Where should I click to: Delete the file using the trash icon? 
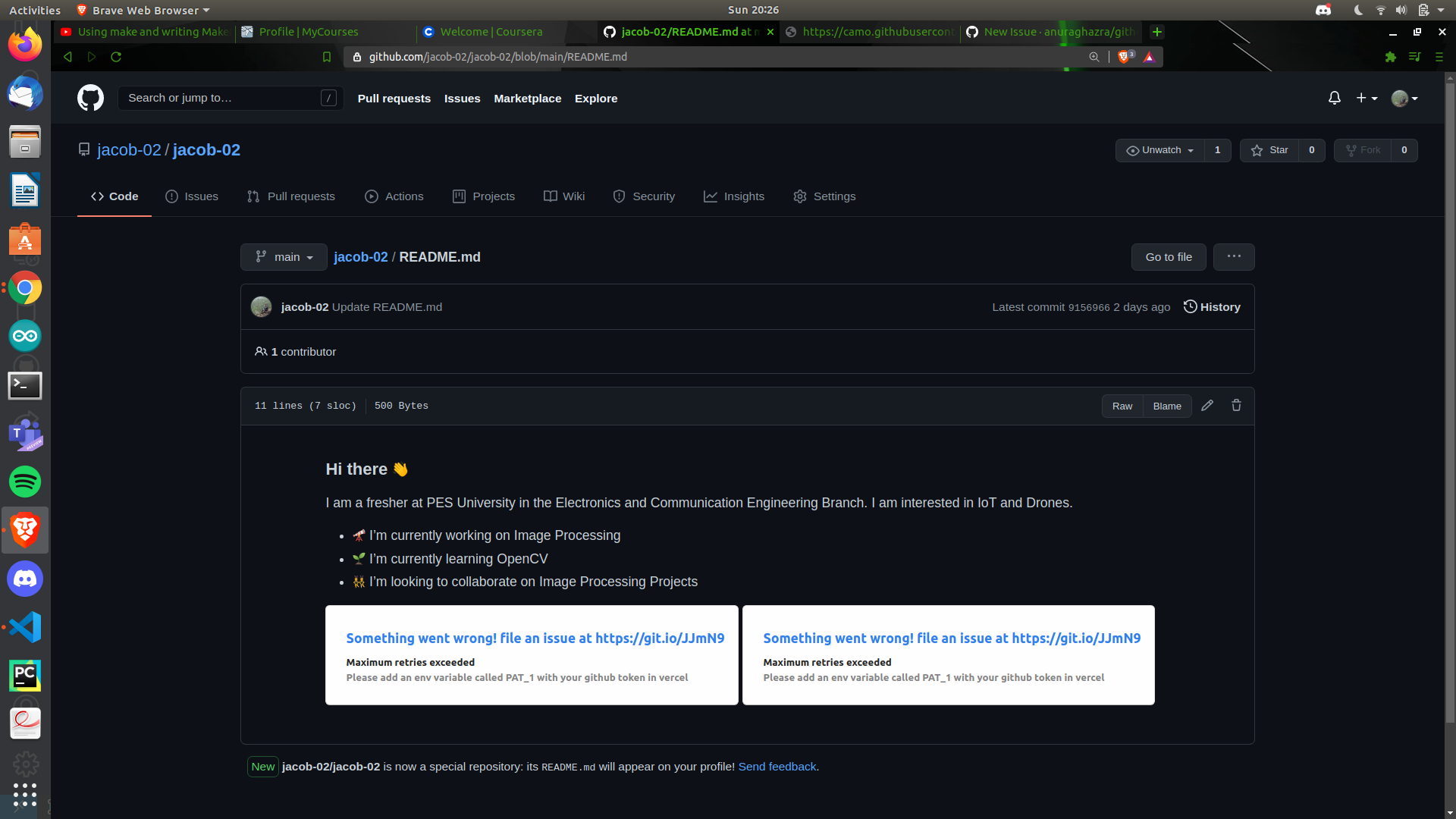[x=1236, y=406]
